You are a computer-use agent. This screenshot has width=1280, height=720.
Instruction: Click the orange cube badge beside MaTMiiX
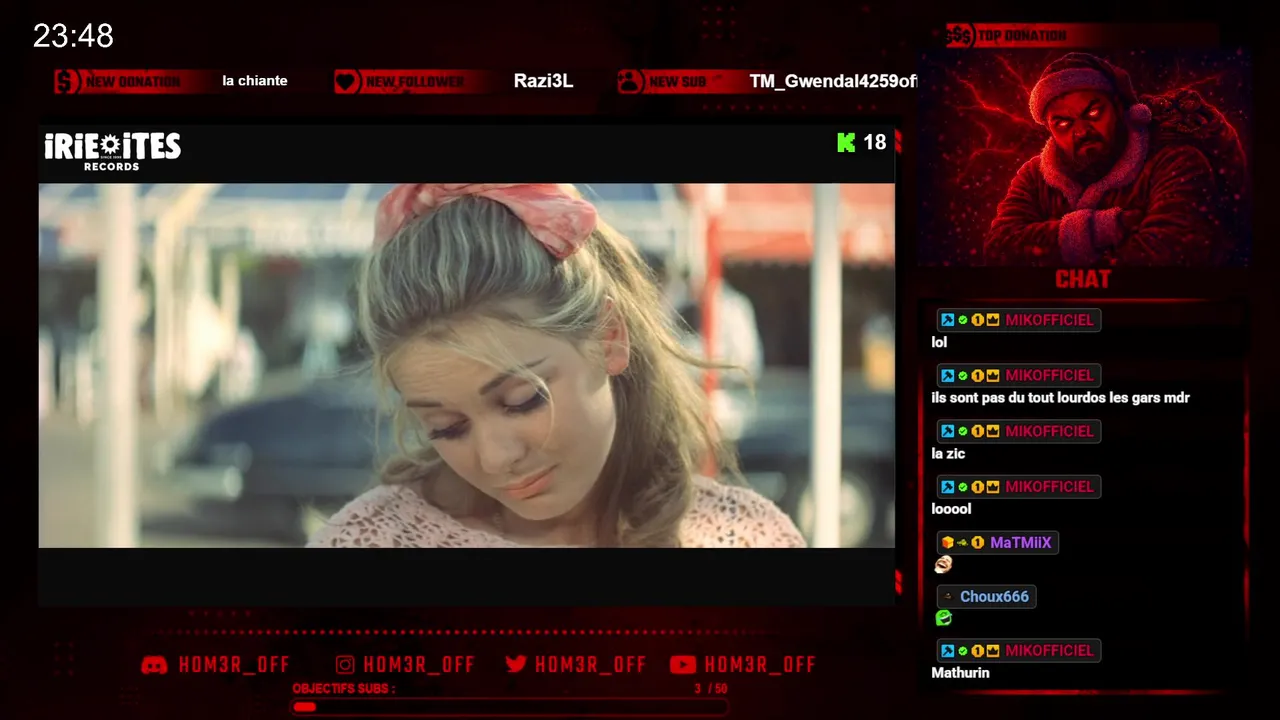pos(947,543)
